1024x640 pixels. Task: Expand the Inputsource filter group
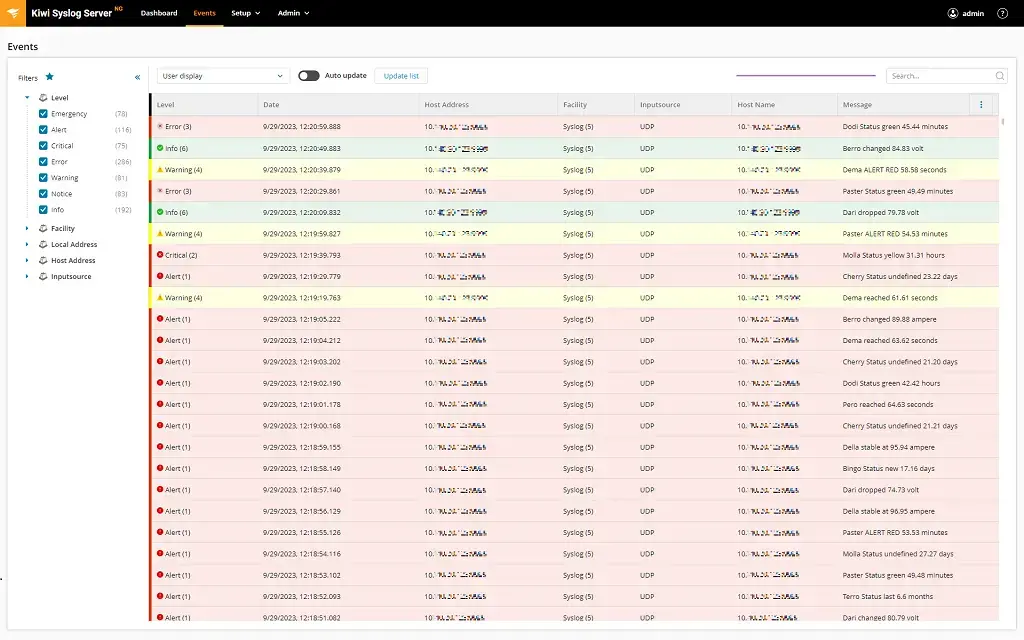click(x=27, y=277)
